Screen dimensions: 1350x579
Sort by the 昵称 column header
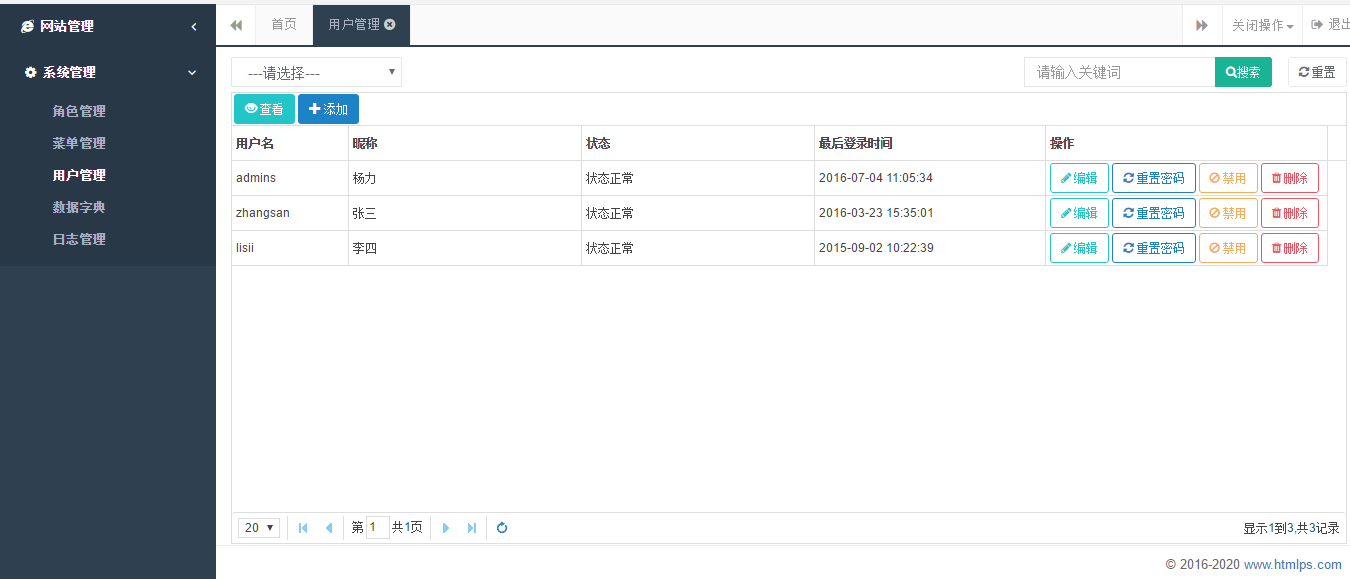pyautogui.click(x=465, y=143)
